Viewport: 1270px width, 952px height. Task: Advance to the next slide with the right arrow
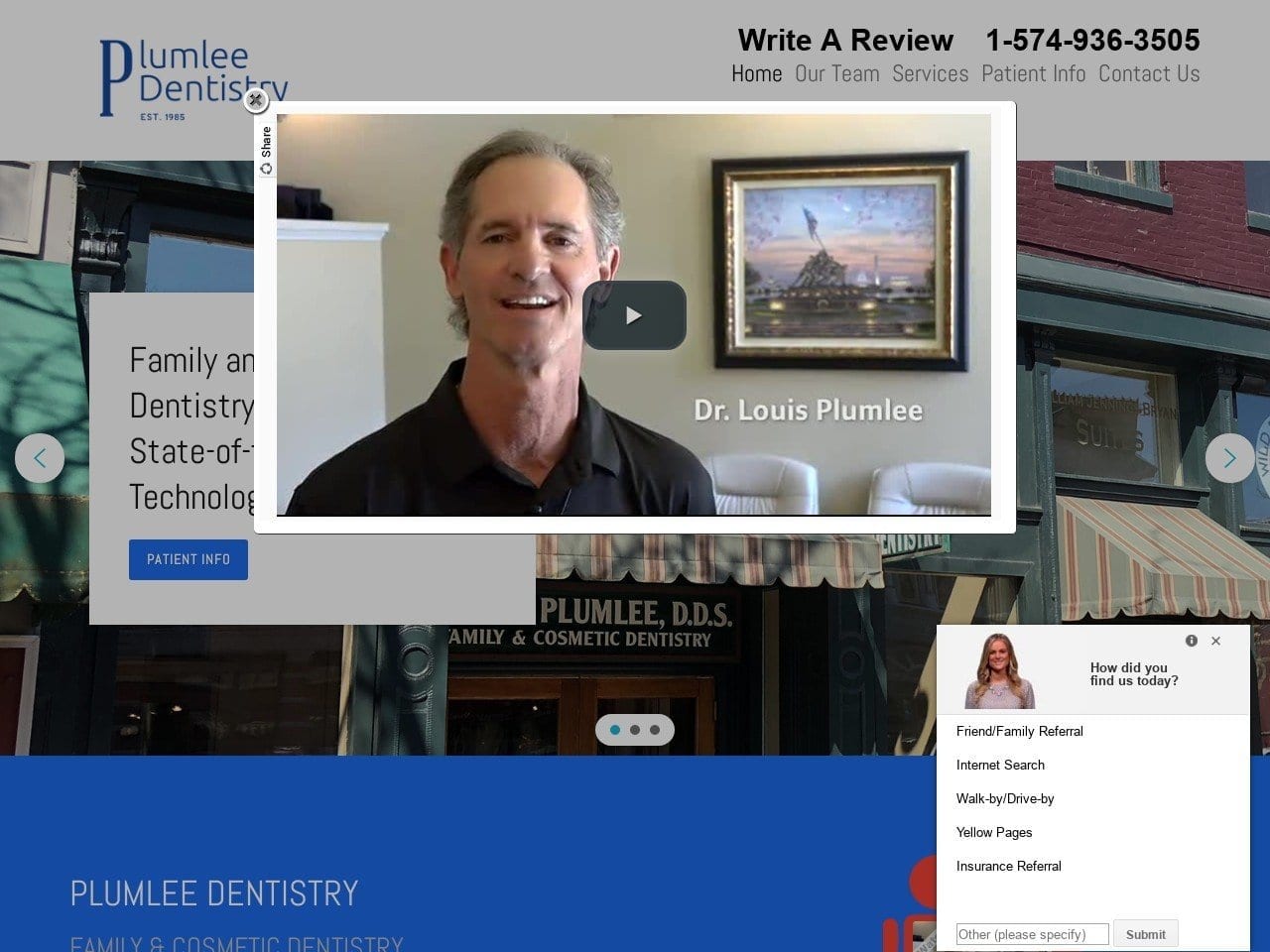point(1229,458)
